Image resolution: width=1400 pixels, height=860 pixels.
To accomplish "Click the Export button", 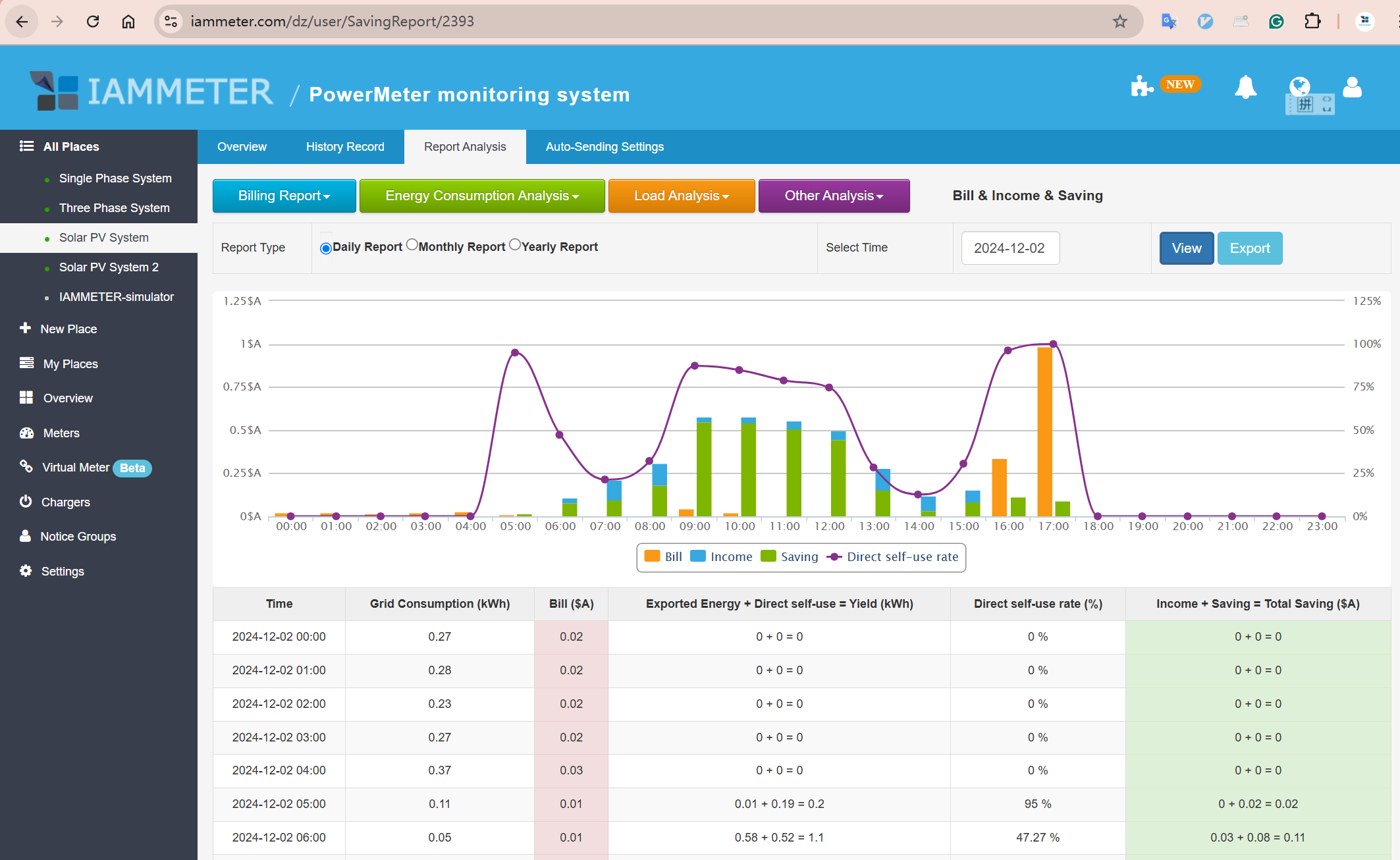I will [1250, 248].
